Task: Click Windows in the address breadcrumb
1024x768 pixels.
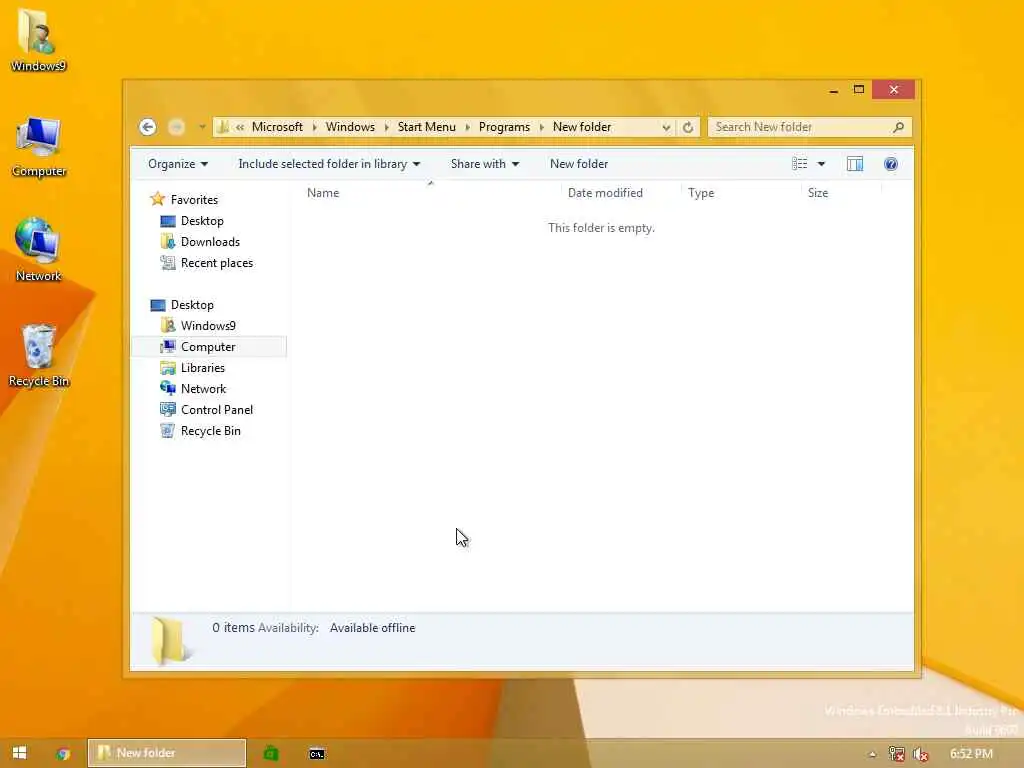Action: 350,127
